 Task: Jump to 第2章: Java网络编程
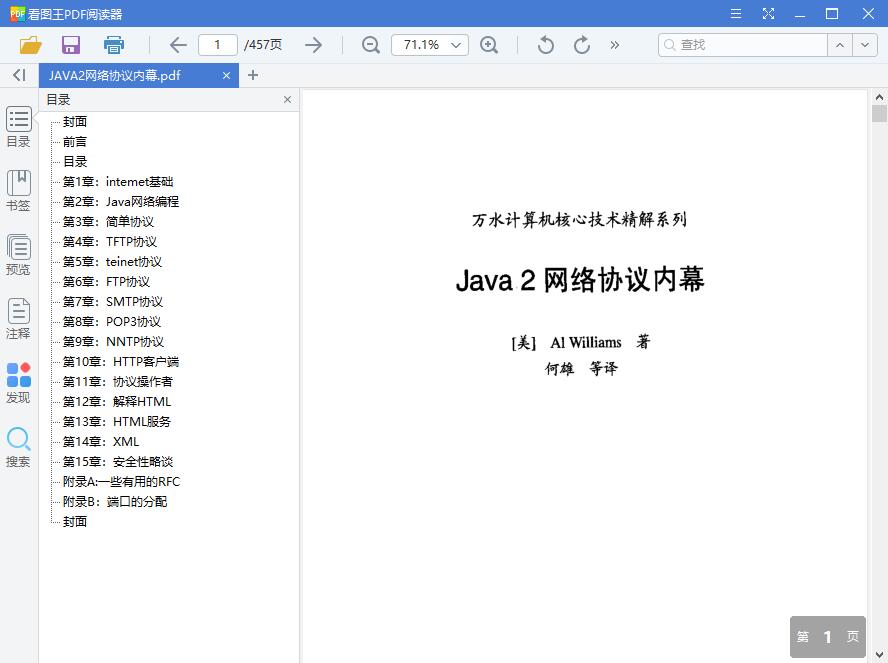point(121,202)
